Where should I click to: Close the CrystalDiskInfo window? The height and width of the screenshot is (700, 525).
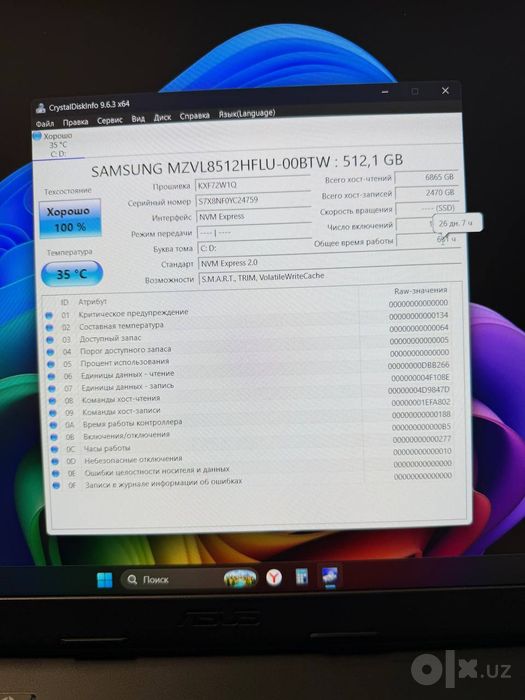445,91
